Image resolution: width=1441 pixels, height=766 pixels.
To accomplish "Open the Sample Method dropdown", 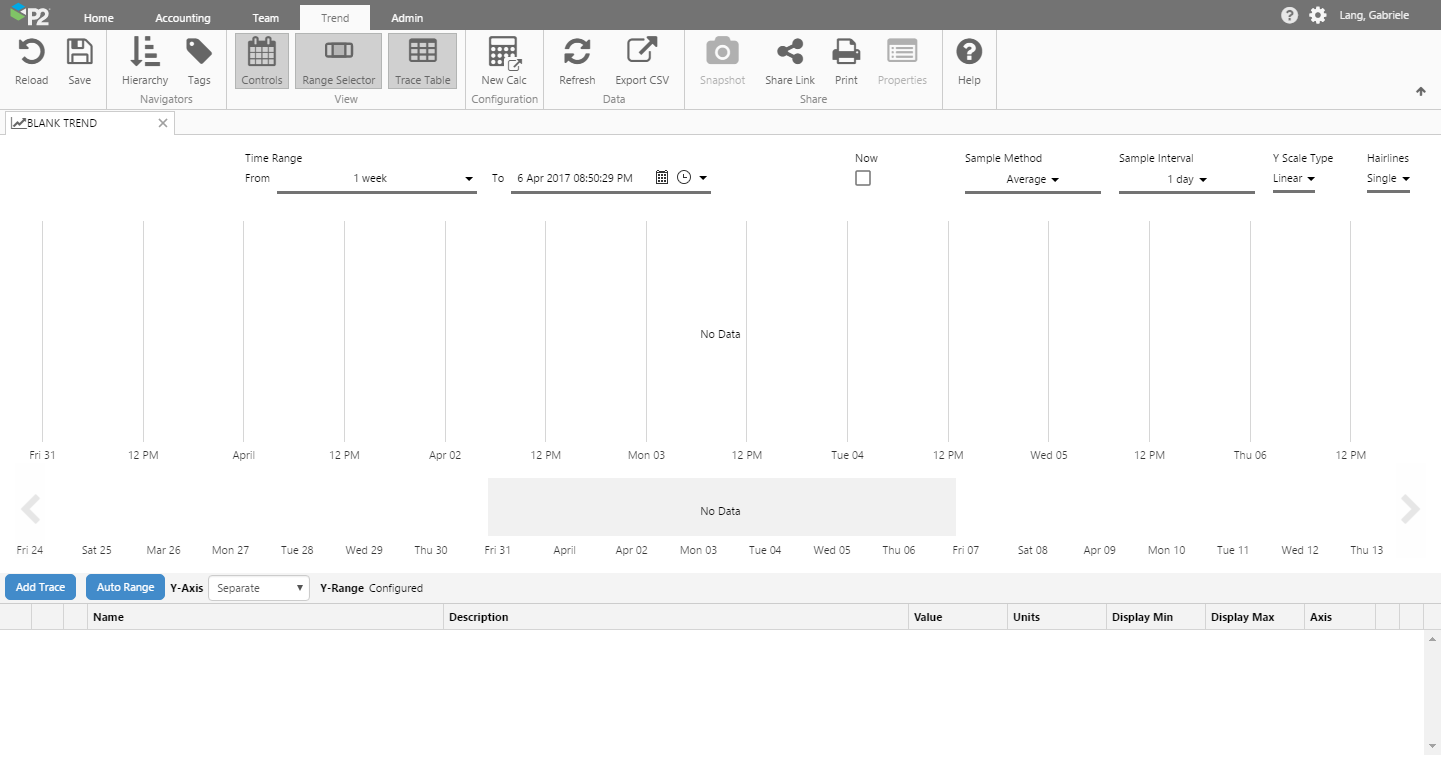I will tap(1032, 180).
